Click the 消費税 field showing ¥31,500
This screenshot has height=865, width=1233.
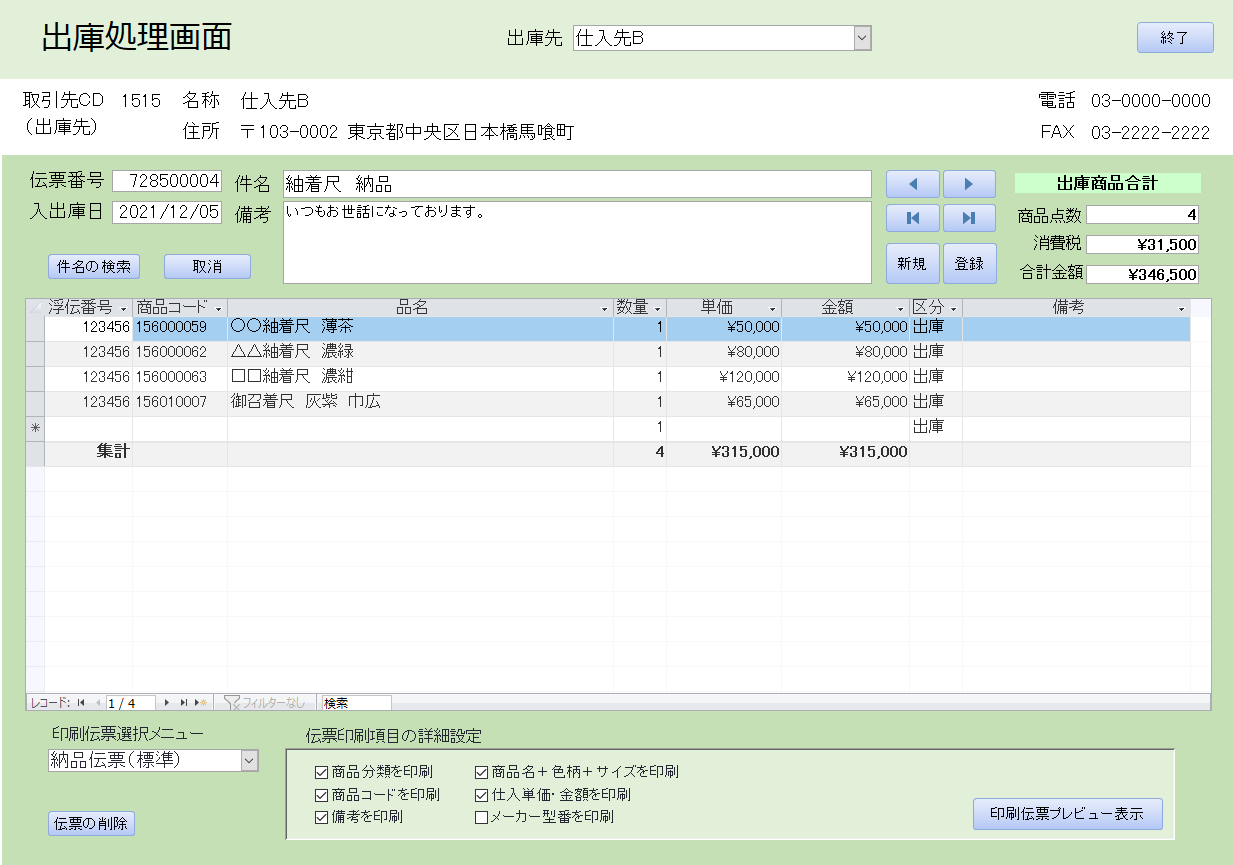pos(1143,245)
